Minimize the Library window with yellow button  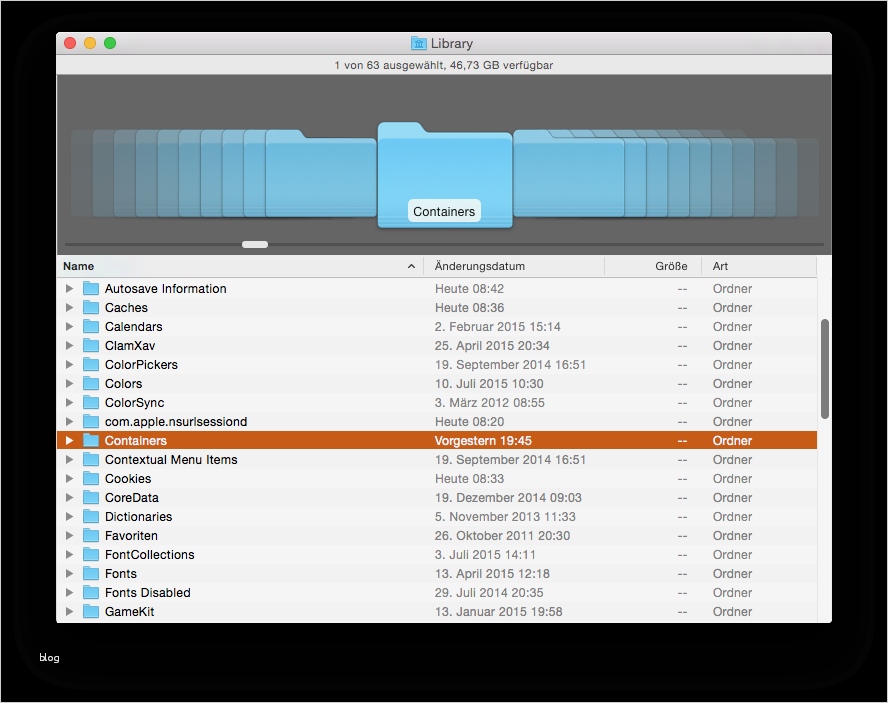pyautogui.click(x=90, y=43)
